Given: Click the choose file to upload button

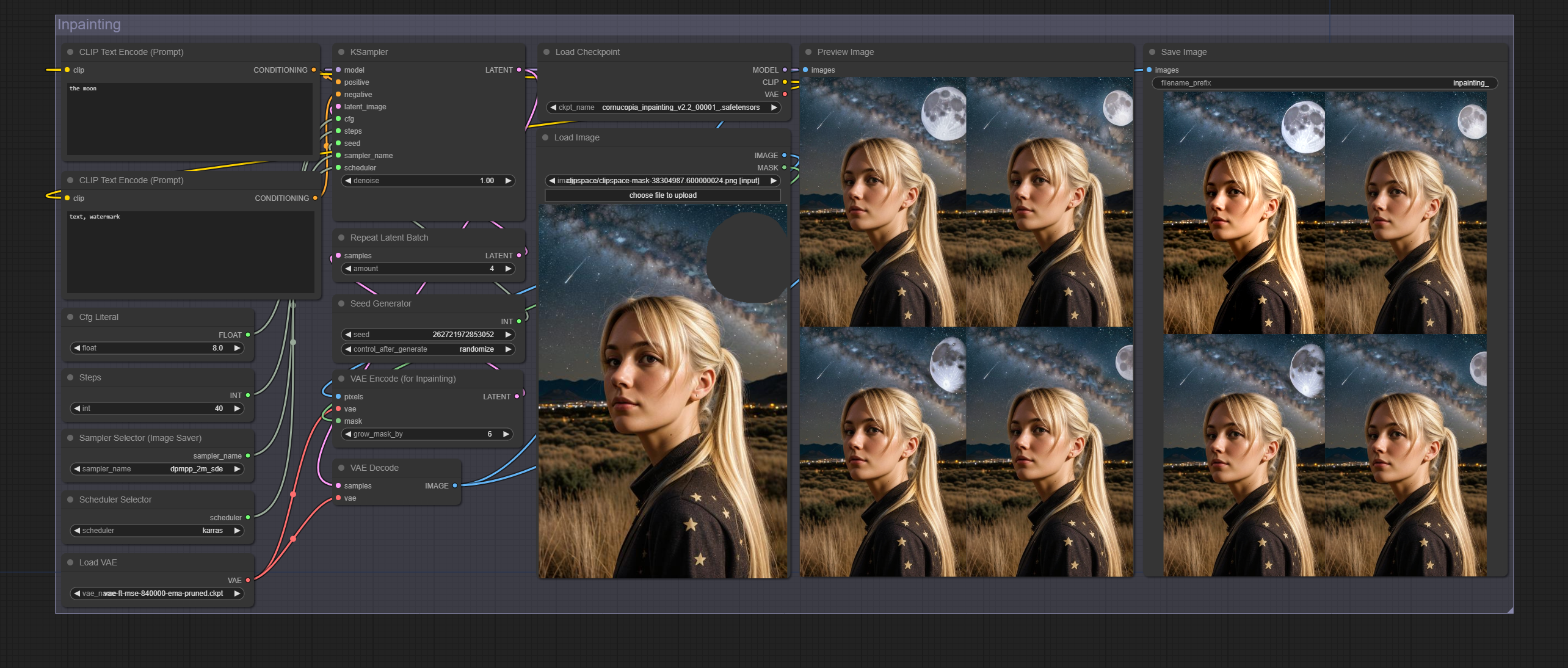Looking at the screenshot, I should click(662, 195).
